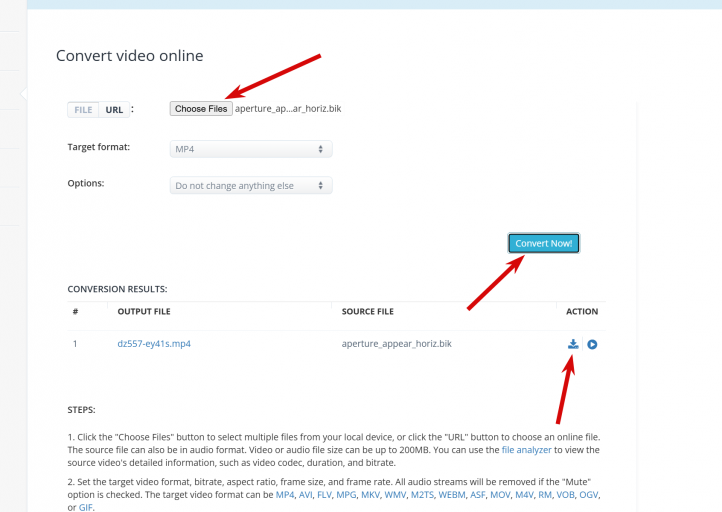Switch to the URL input tab

coord(114,110)
